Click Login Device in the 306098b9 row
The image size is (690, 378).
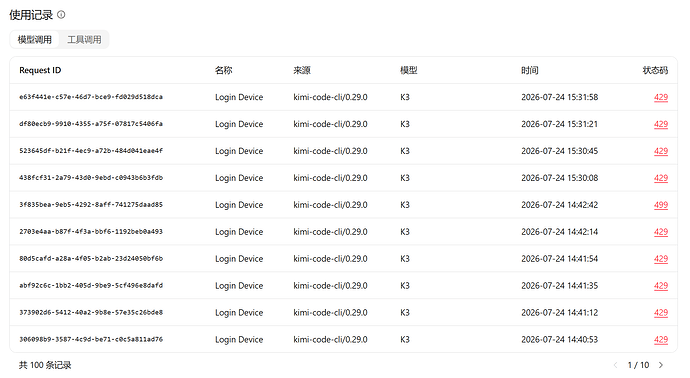click(239, 339)
